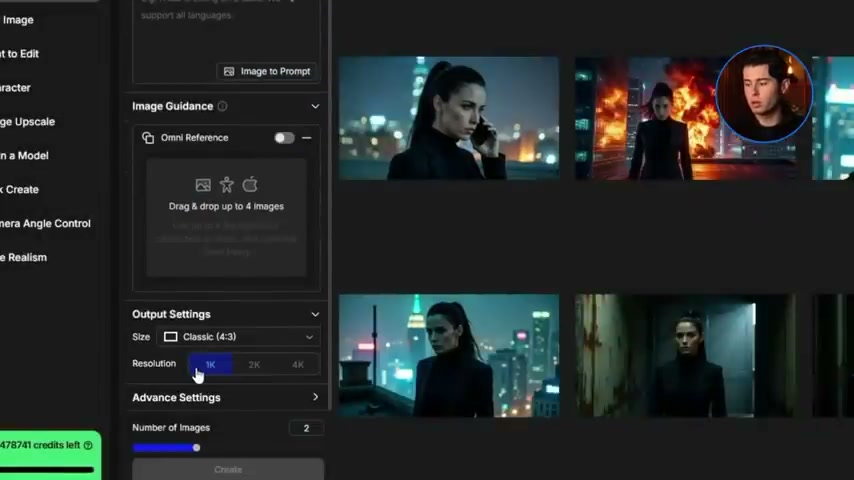Collapse the Output Settings section

coord(315,314)
